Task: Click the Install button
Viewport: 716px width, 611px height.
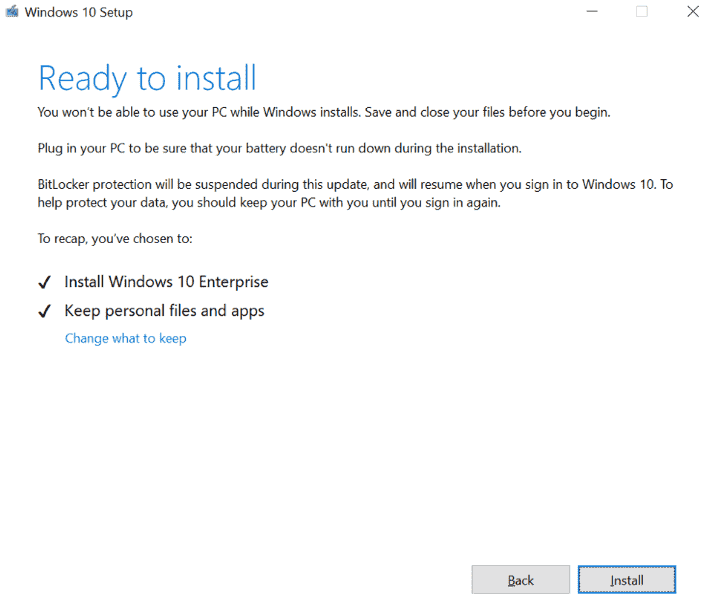Action: [x=626, y=579]
